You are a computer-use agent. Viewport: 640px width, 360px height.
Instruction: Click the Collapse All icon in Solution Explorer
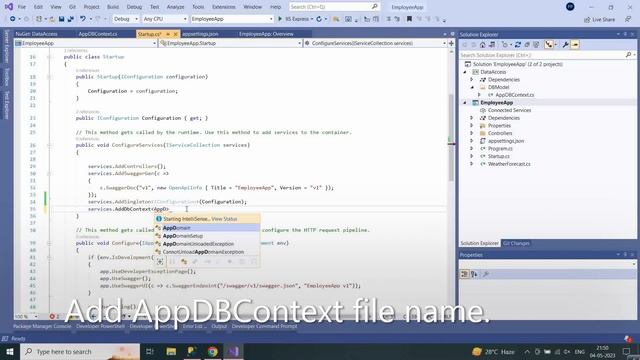pyautogui.click(x=527, y=45)
